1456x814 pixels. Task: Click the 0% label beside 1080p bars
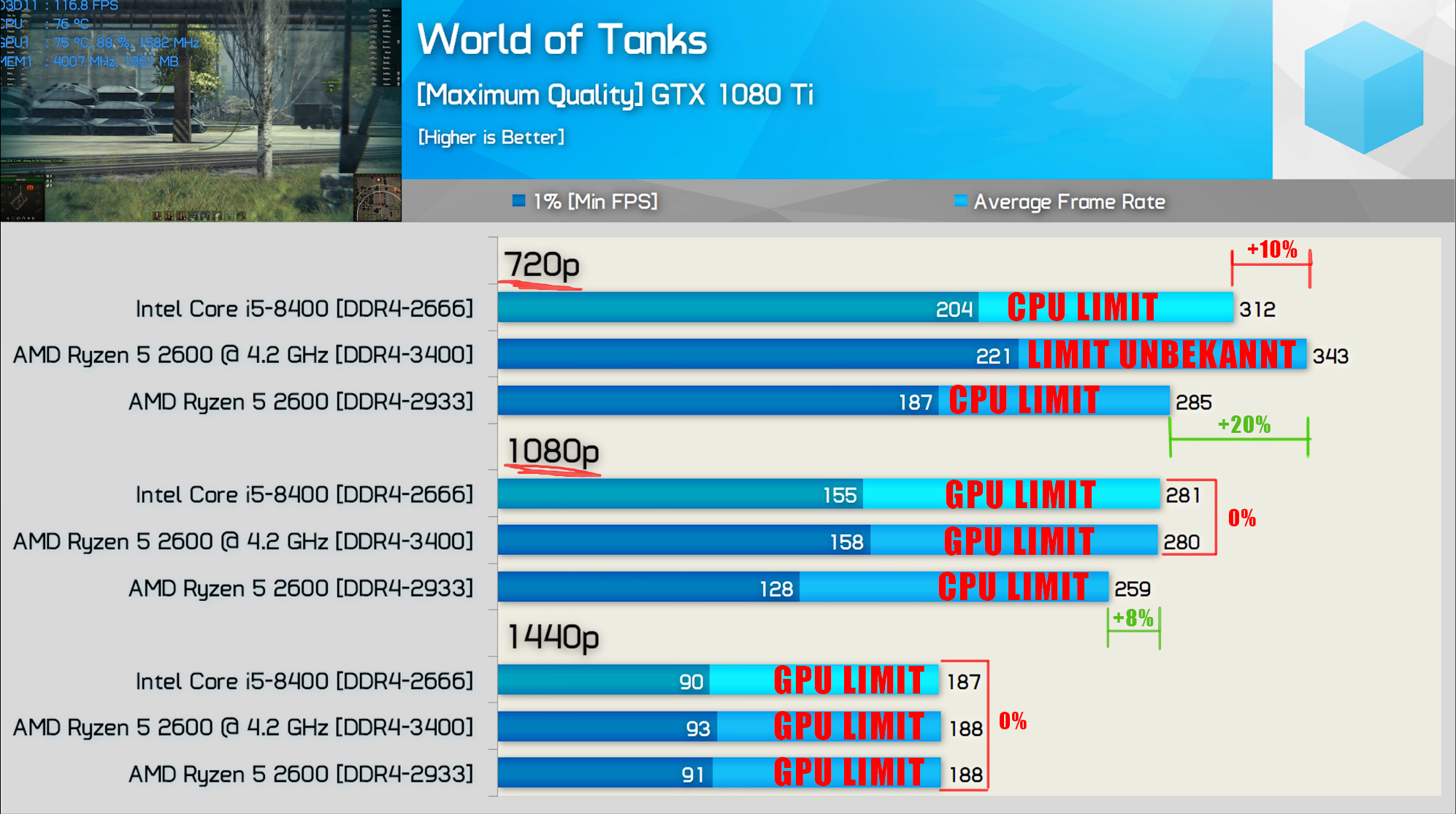point(1241,518)
